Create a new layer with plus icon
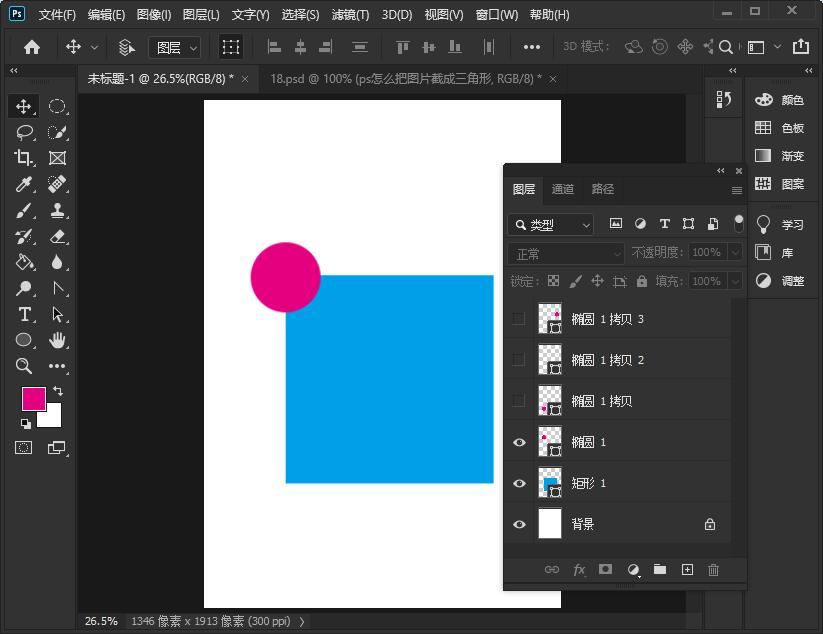The image size is (823, 634). tap(687, 569)
